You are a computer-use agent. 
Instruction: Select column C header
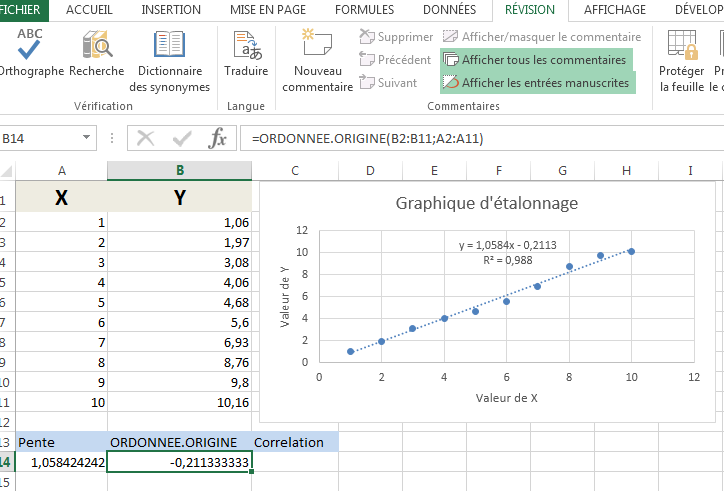click(x=295, y=171)
